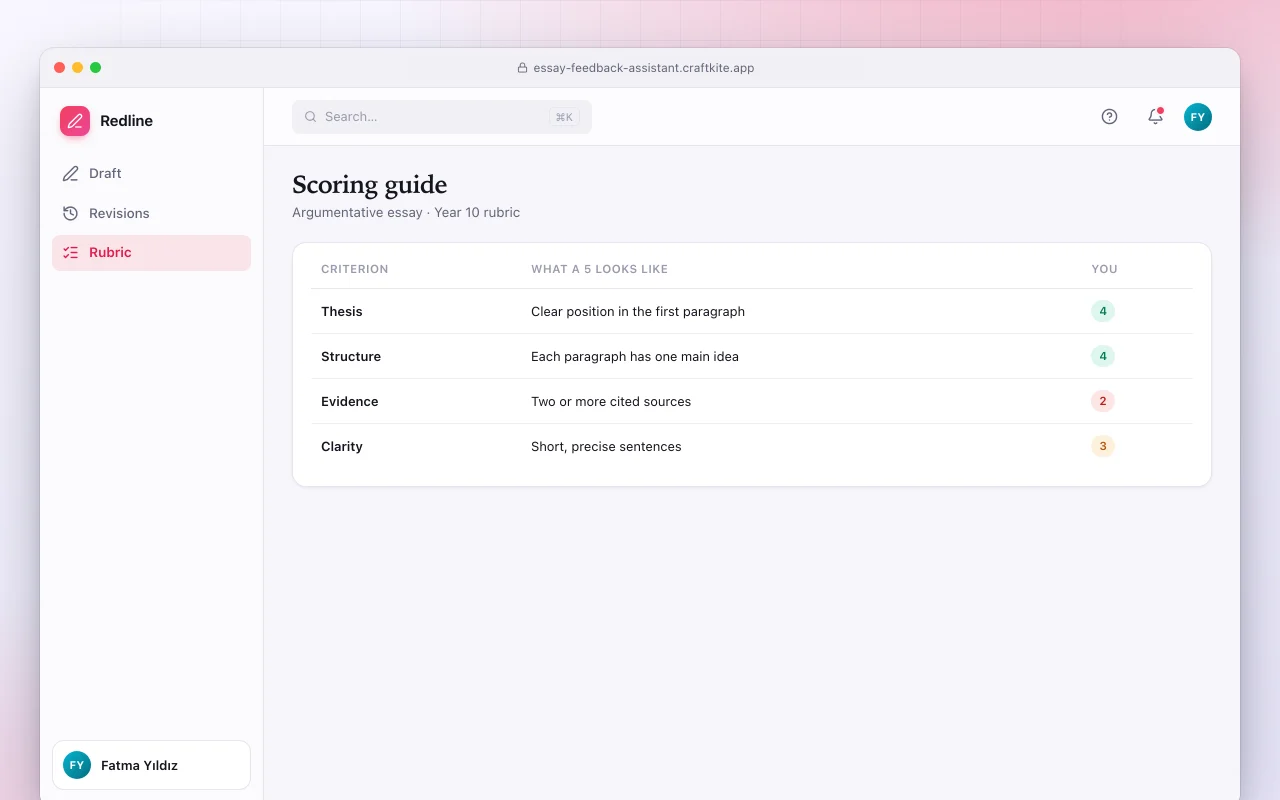Select the Rubric sidebar item

(x=151, y=253)
